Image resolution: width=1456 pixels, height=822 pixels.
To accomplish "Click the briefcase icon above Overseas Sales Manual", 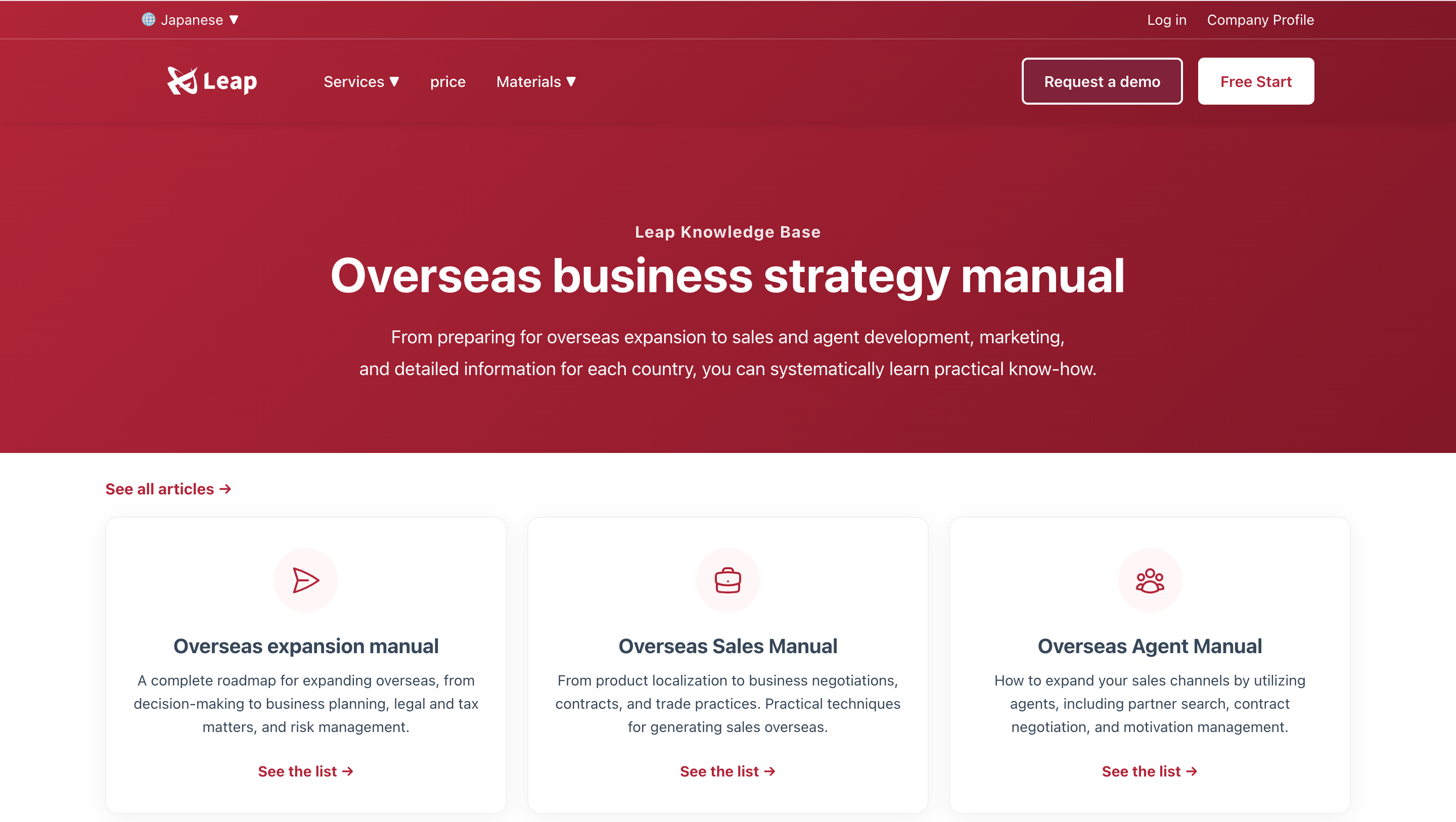I will pos(727,579).
